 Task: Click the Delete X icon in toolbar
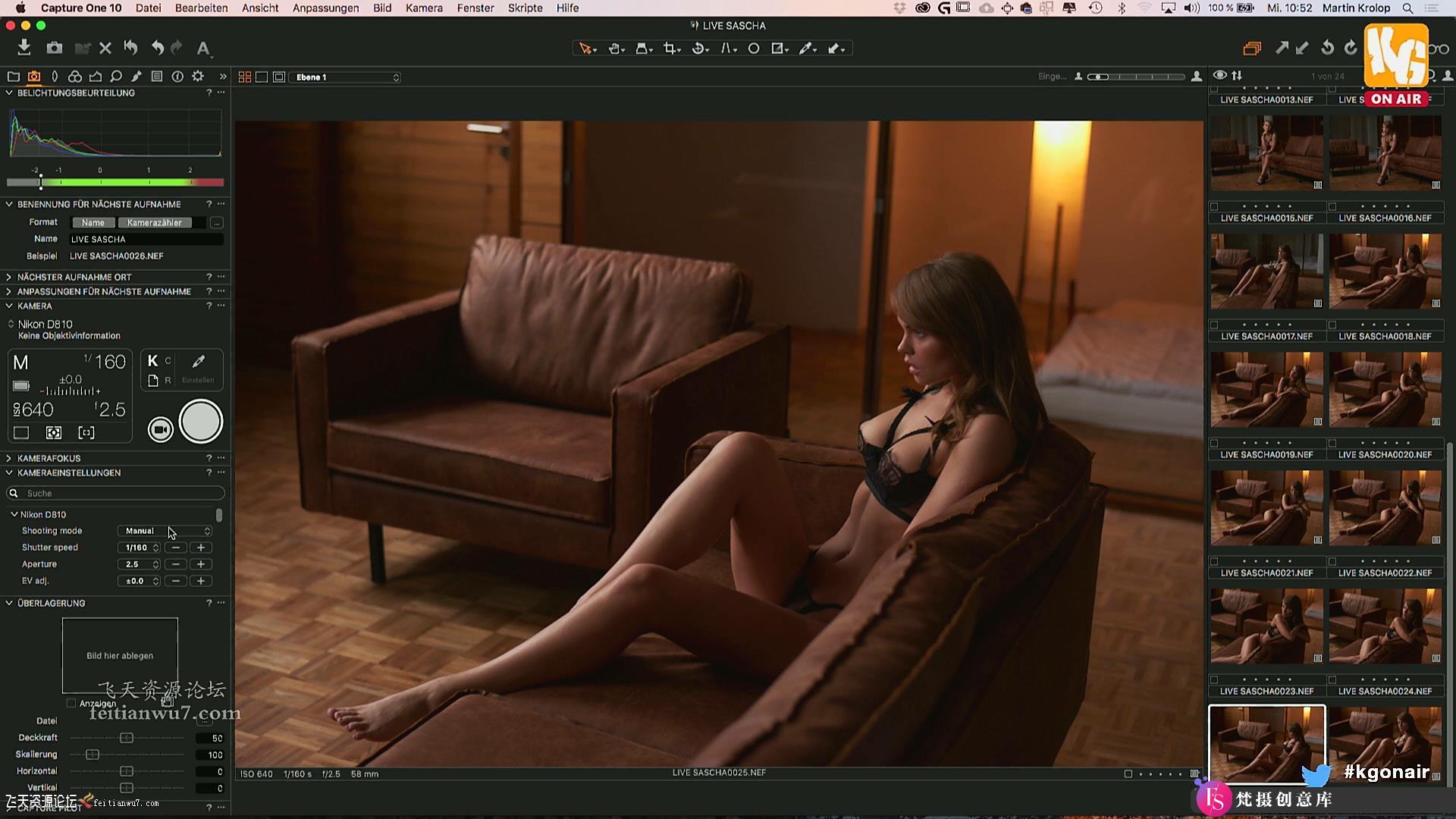105,48
